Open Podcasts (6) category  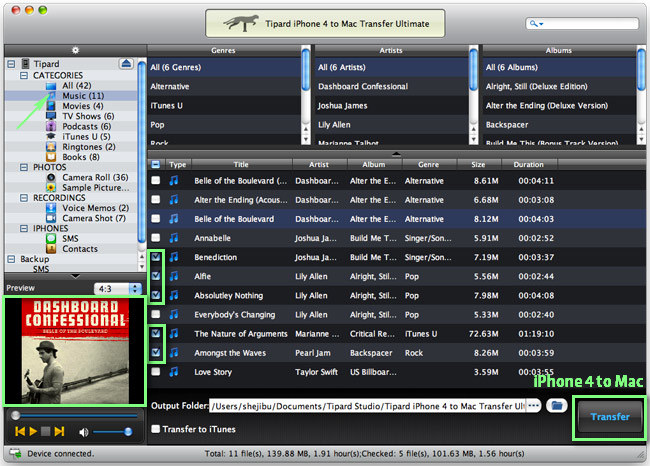point(86,126)
